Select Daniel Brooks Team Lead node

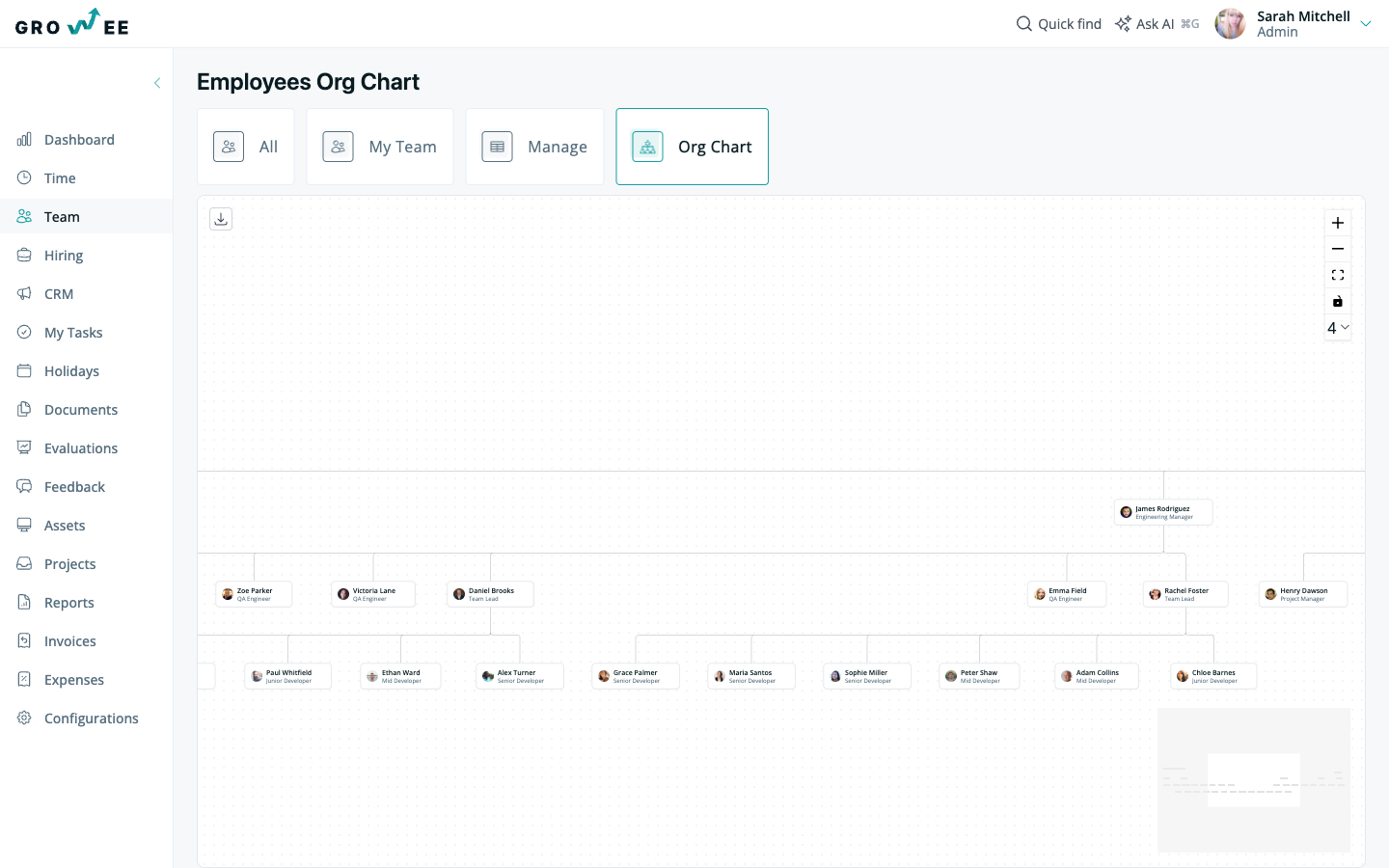(x=490, y=594)
